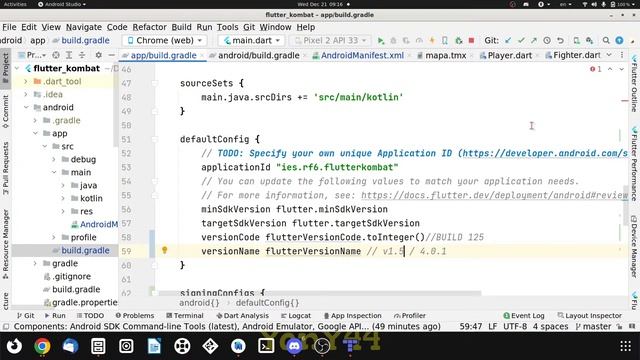Image resolution: width=640 pixels, height=360 pixels.
Task: Switch to mapa.tmx tab
Action: (x=445, y=55)
